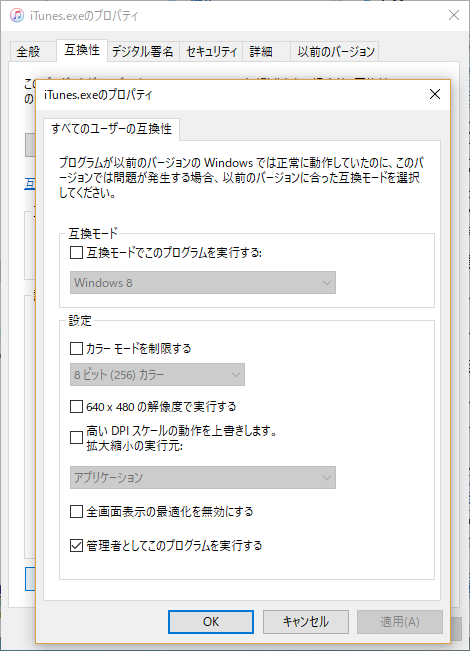Click the iTunes icon in the title bar

pos(17,15)
